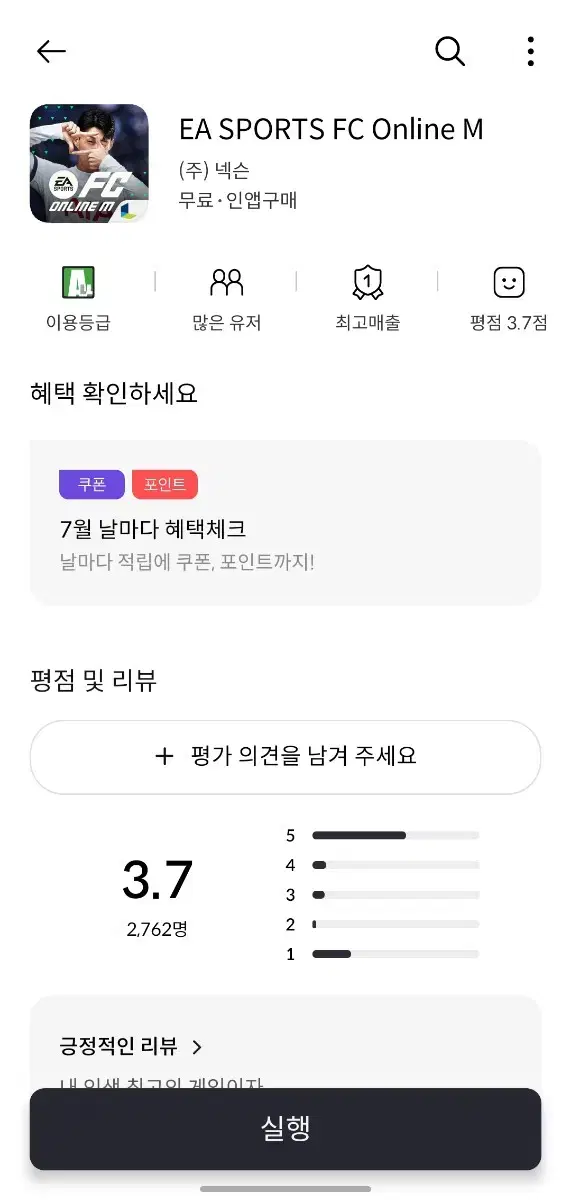
Task: Tap the 최고매출 top grossing badge icon
Action: 368,283
